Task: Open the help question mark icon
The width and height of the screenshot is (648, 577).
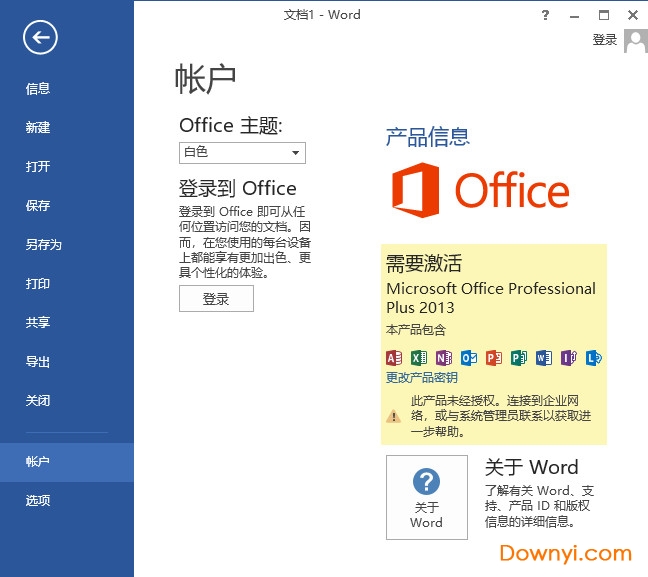Action: pos(545,15)
